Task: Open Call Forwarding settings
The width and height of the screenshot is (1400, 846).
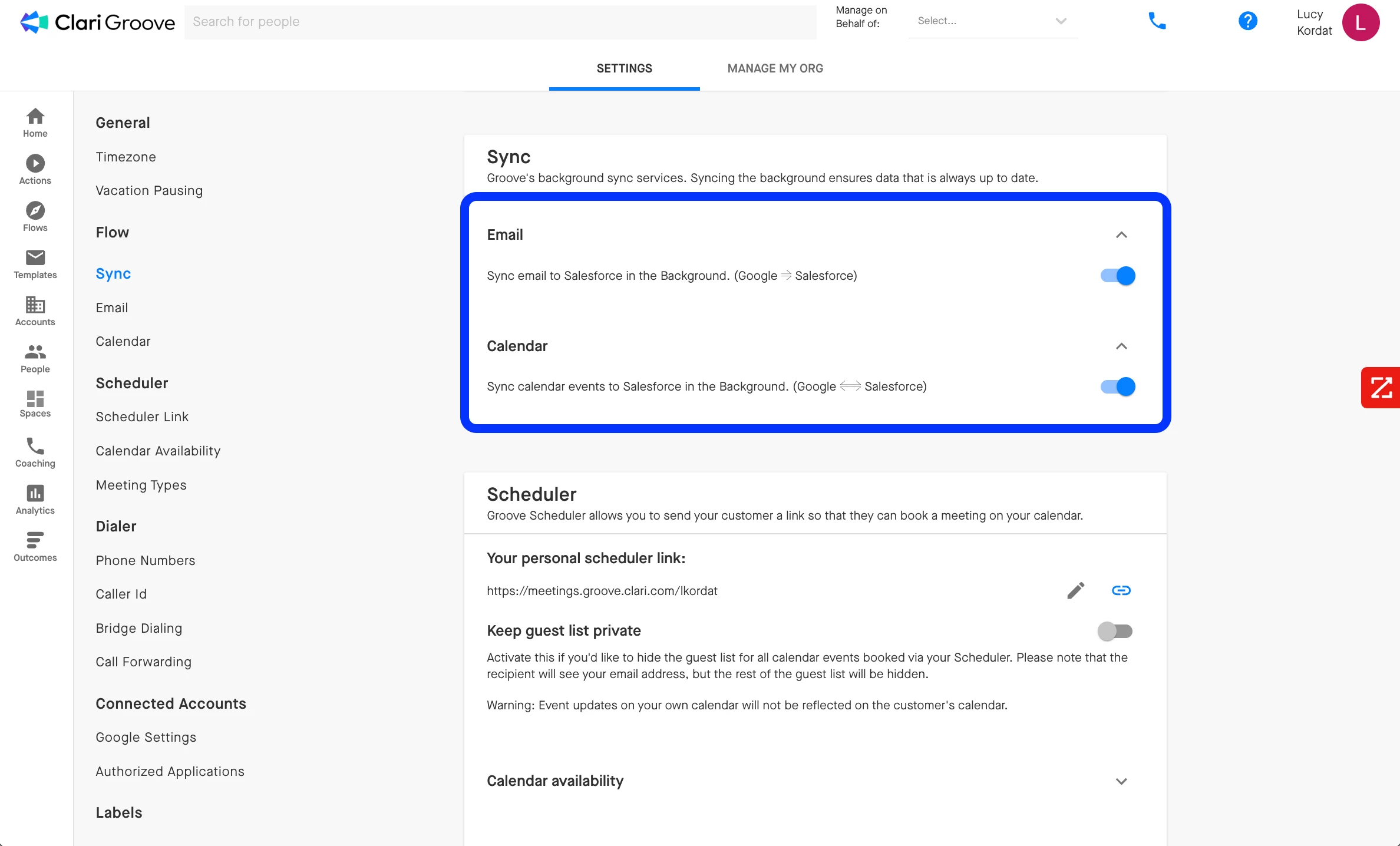Action: click(143, 662)
